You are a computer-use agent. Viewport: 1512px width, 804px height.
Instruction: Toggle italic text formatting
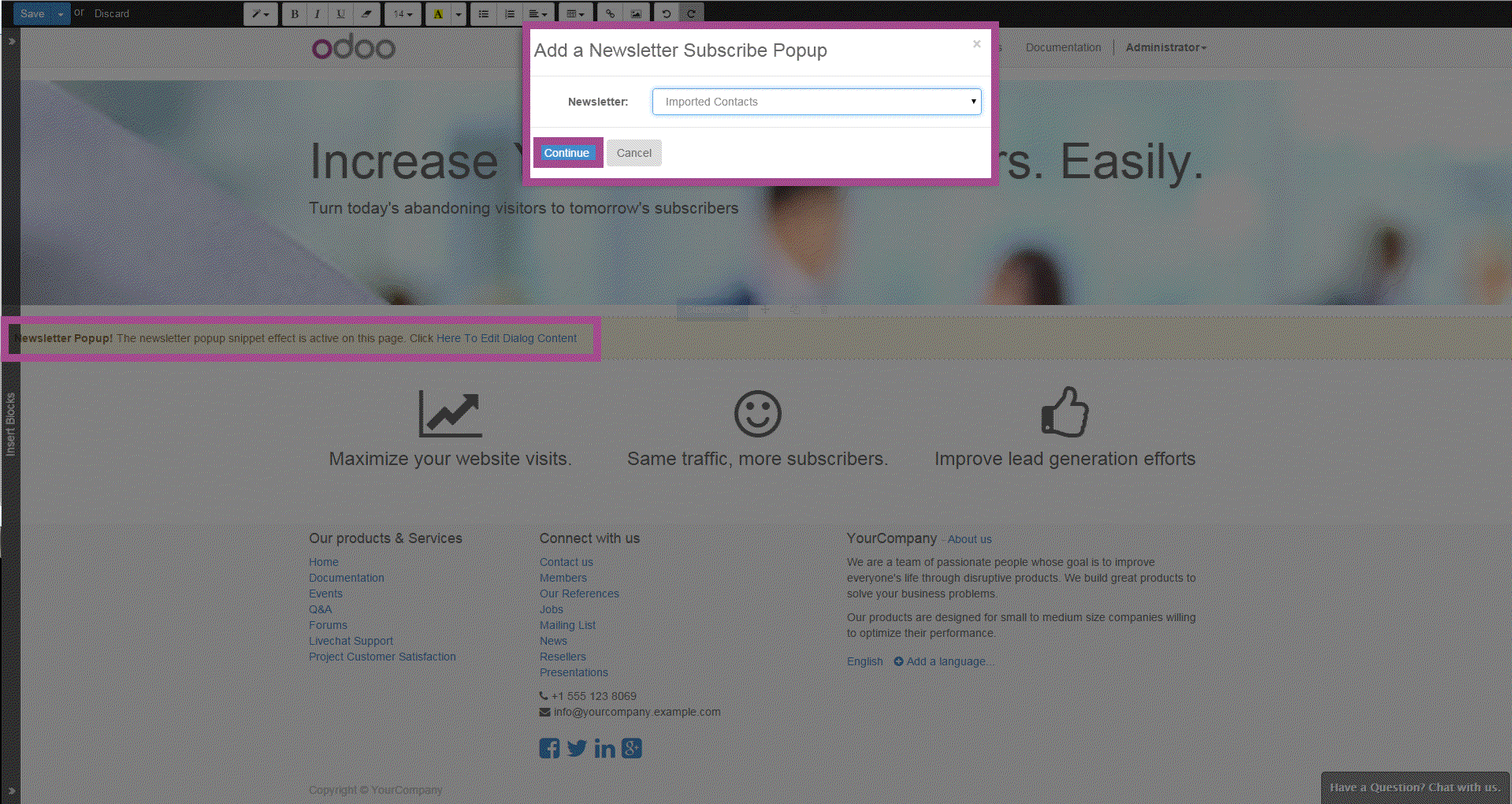click(318, 13)
